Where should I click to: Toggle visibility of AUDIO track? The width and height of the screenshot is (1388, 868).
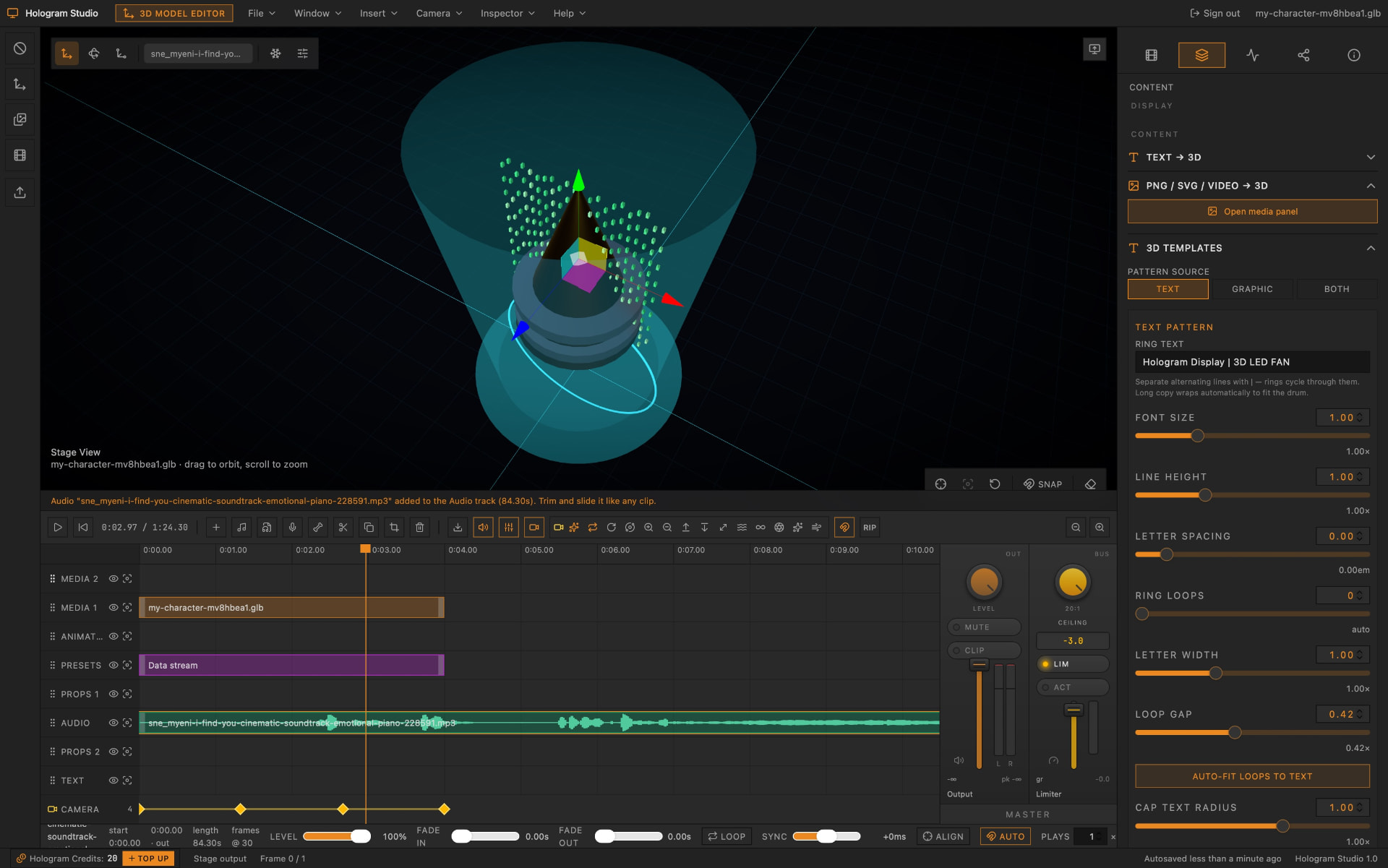click(x=113, y=723)
